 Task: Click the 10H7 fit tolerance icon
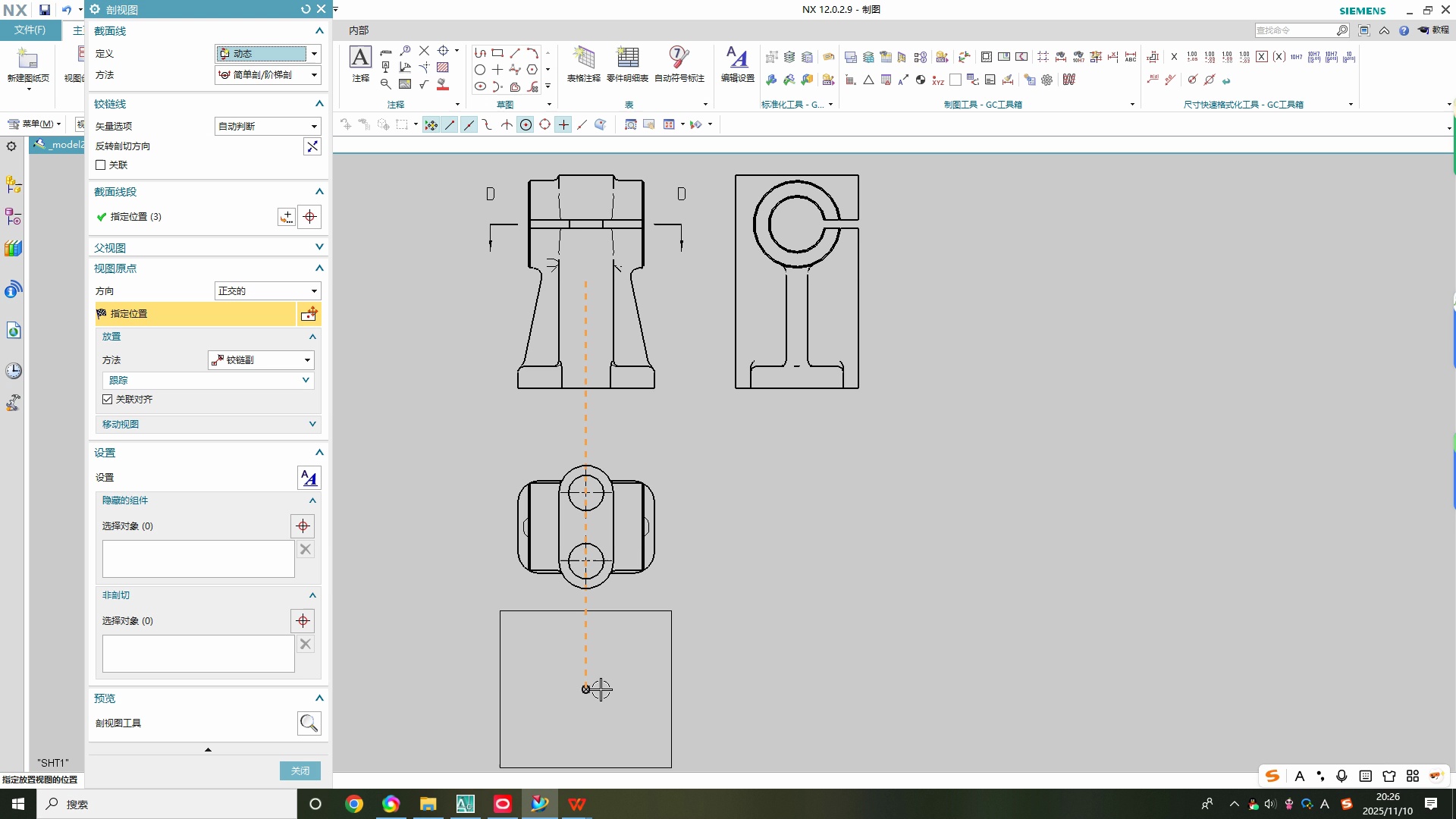coord(1296,57)
